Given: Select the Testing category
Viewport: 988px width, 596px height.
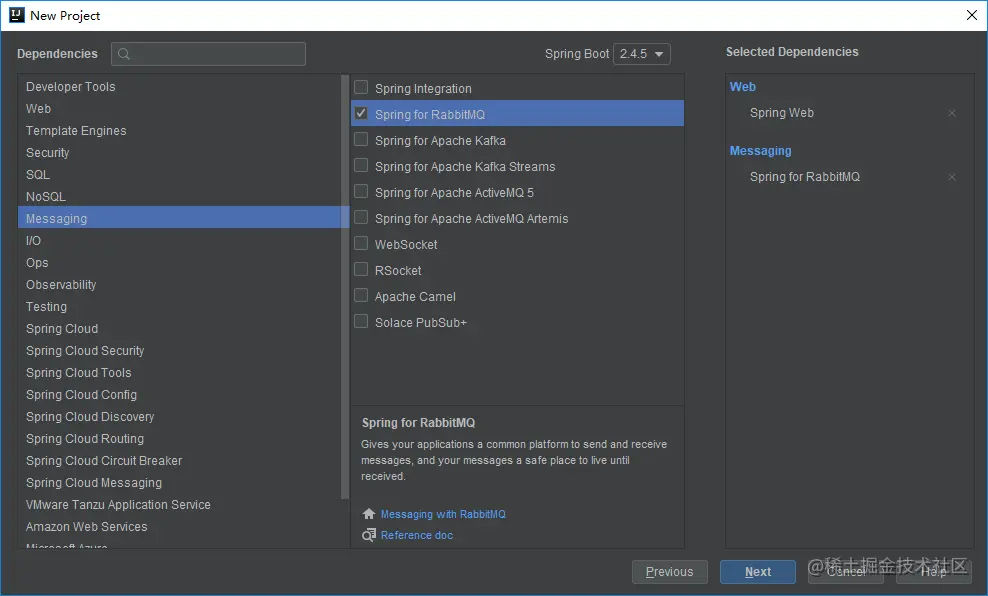Looking at the screenshot, I should click(179, 307).
